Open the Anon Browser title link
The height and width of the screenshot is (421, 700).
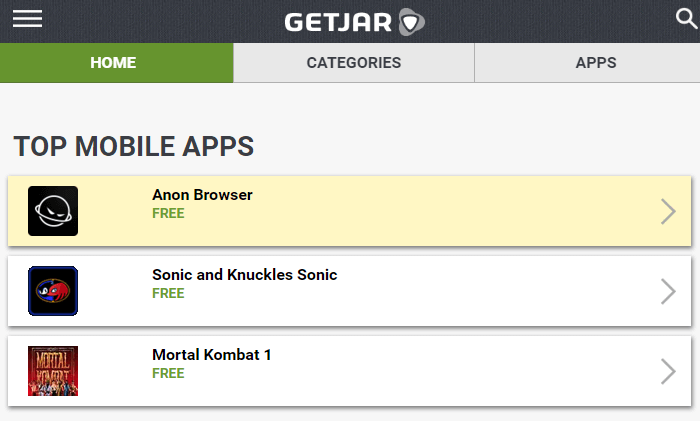click(202, 195)
